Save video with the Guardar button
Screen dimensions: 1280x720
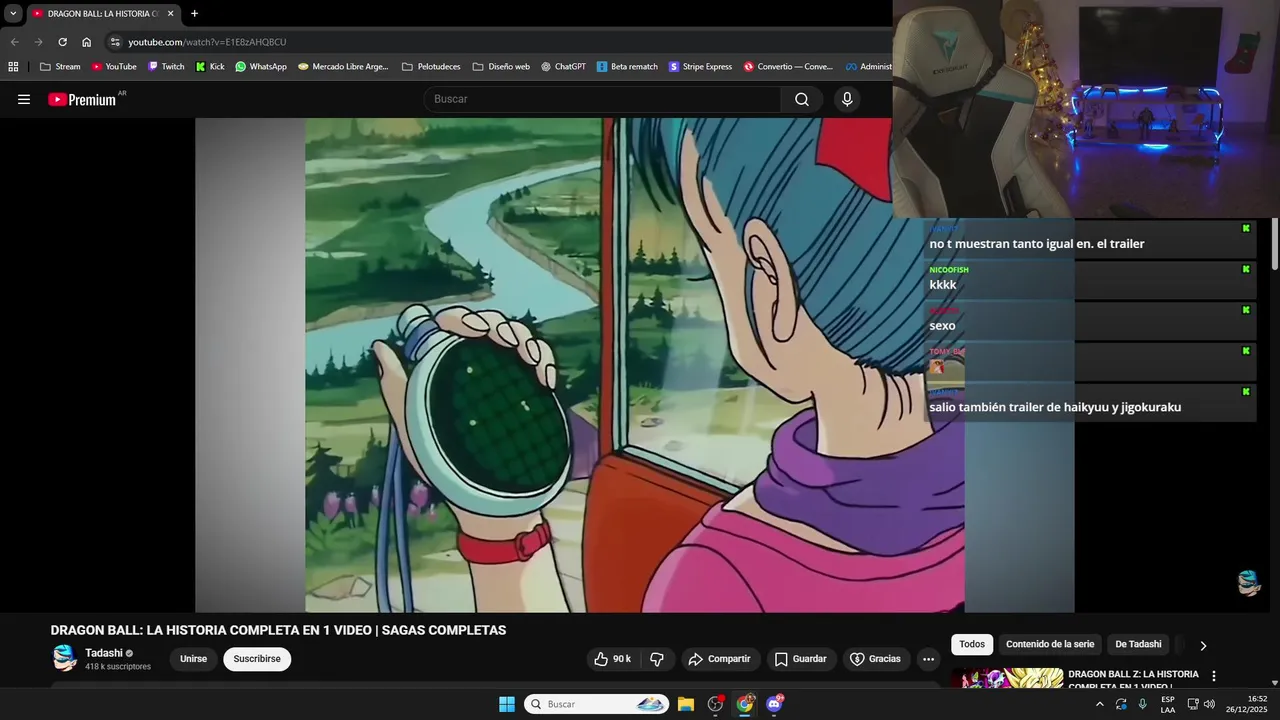click(x=802, y=659)
